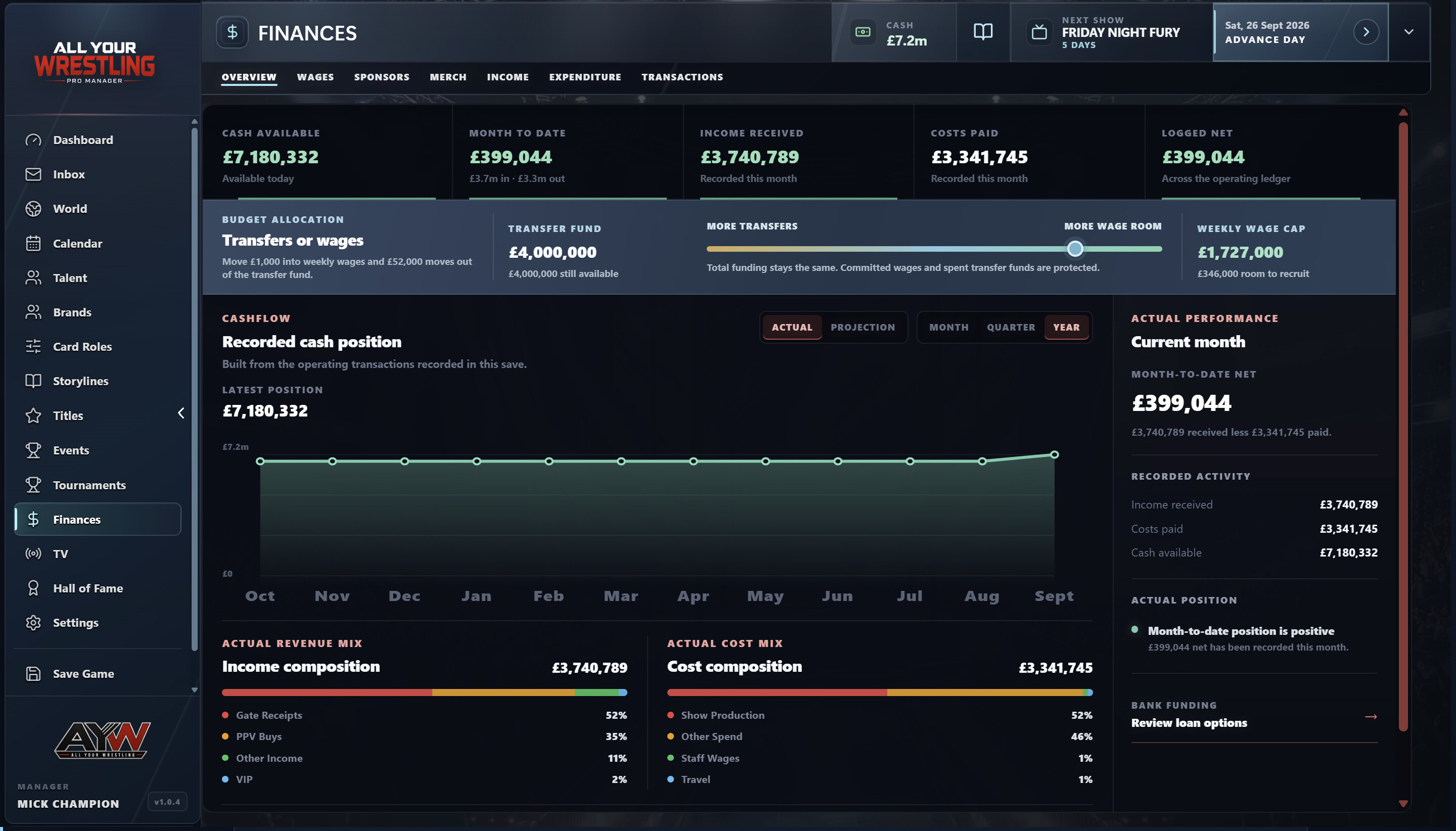Open the book icon beside Cash
The width and height of the screenshot is (1456, 831).
(x=983, y=32)
